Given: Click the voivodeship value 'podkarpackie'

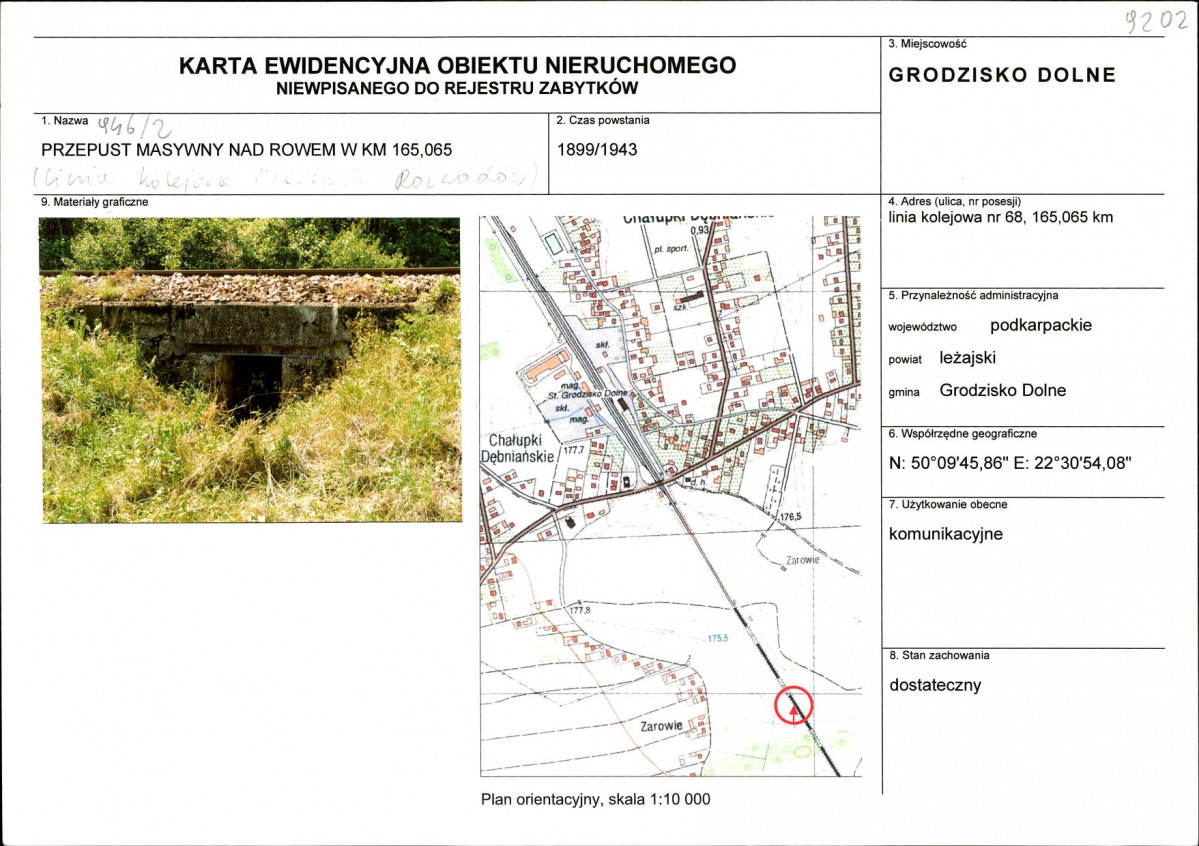Looking at the screenshot, I should click(x=1041, y=325).
